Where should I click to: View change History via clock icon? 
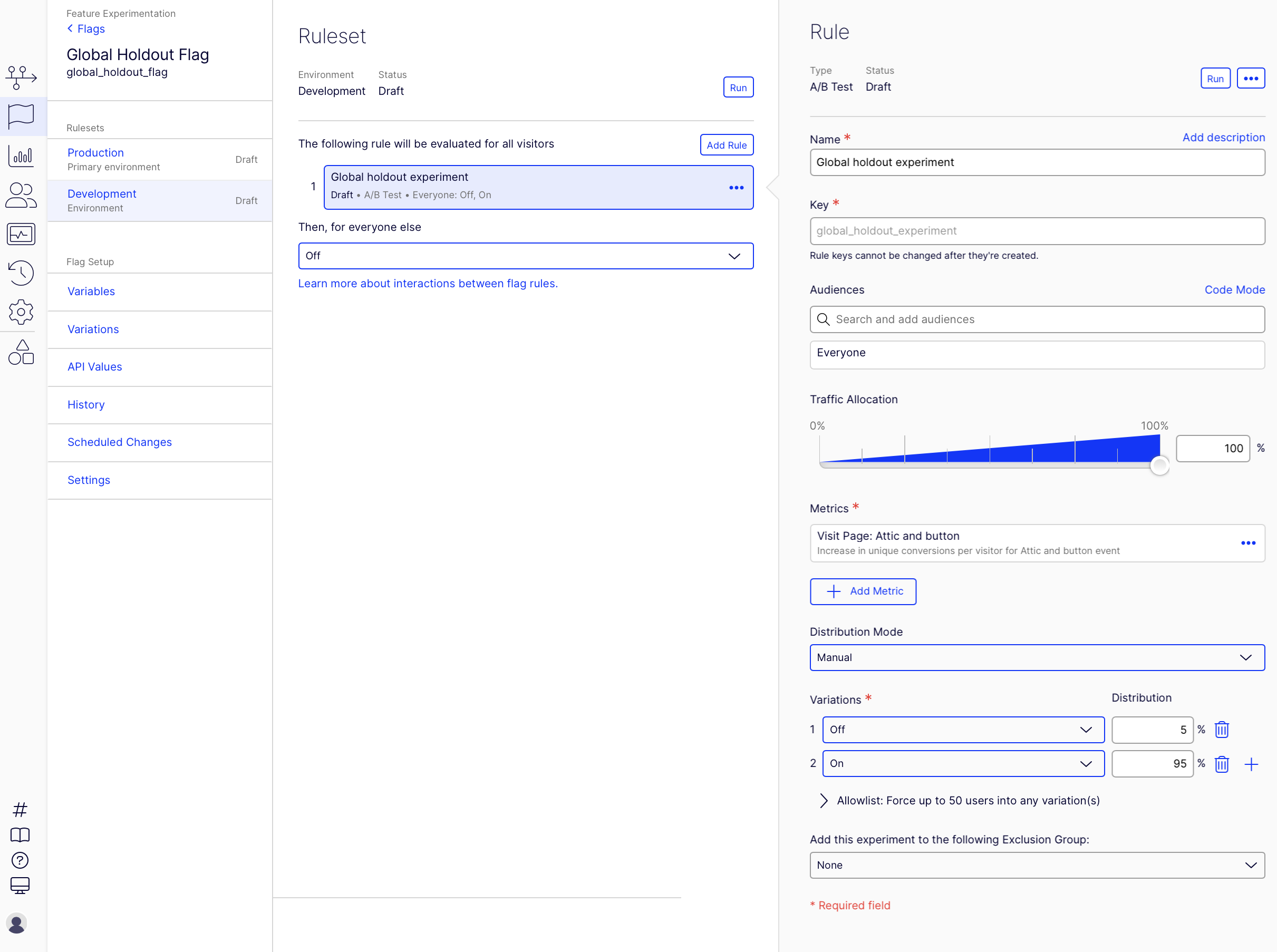21,273
